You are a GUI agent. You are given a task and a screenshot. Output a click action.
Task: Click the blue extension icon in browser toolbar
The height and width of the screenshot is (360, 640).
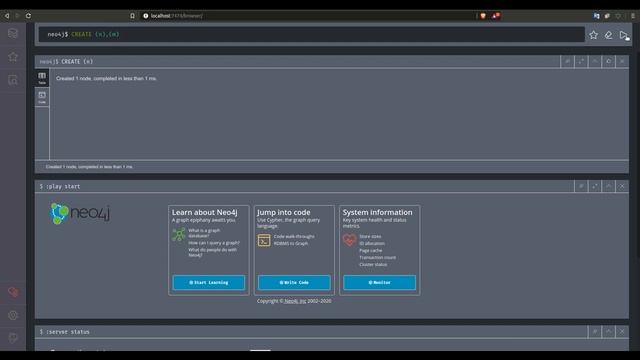coord(597,16)
